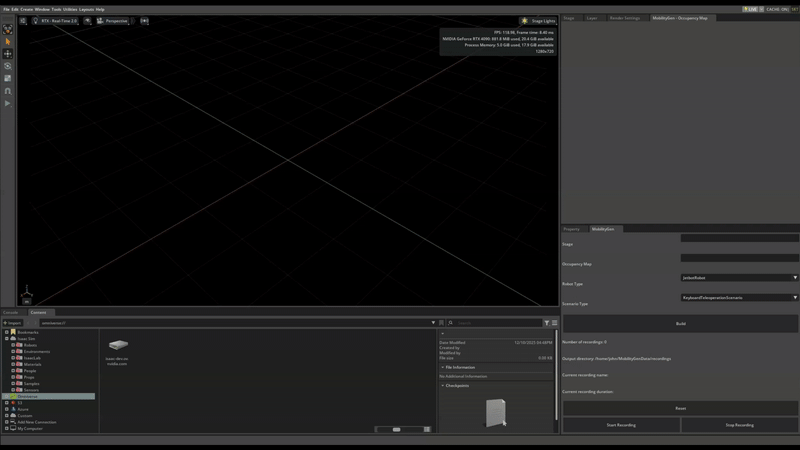This screenshot has height=450, width=800.
Task: Toggle viewport visibility eye icon
Action: coord(88,20)
